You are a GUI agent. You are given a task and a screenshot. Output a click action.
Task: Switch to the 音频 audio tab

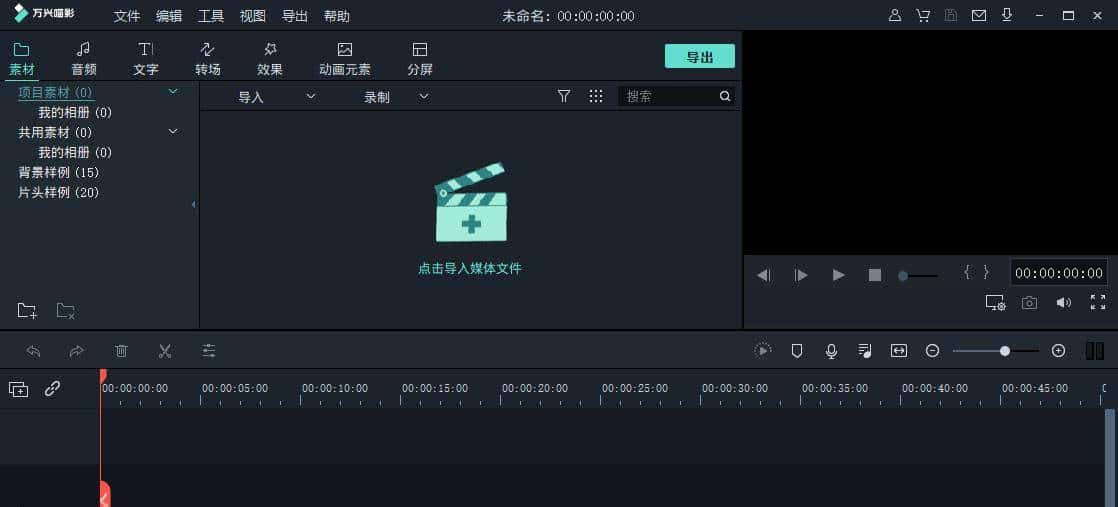click(83, 59)
